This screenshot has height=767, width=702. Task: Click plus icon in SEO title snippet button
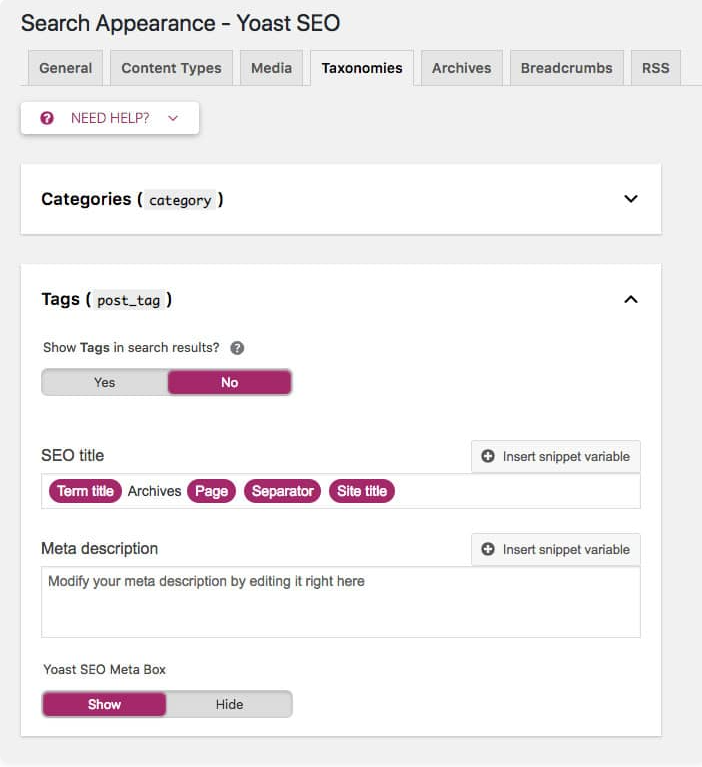pyautogui.click(x=488, y=456)
